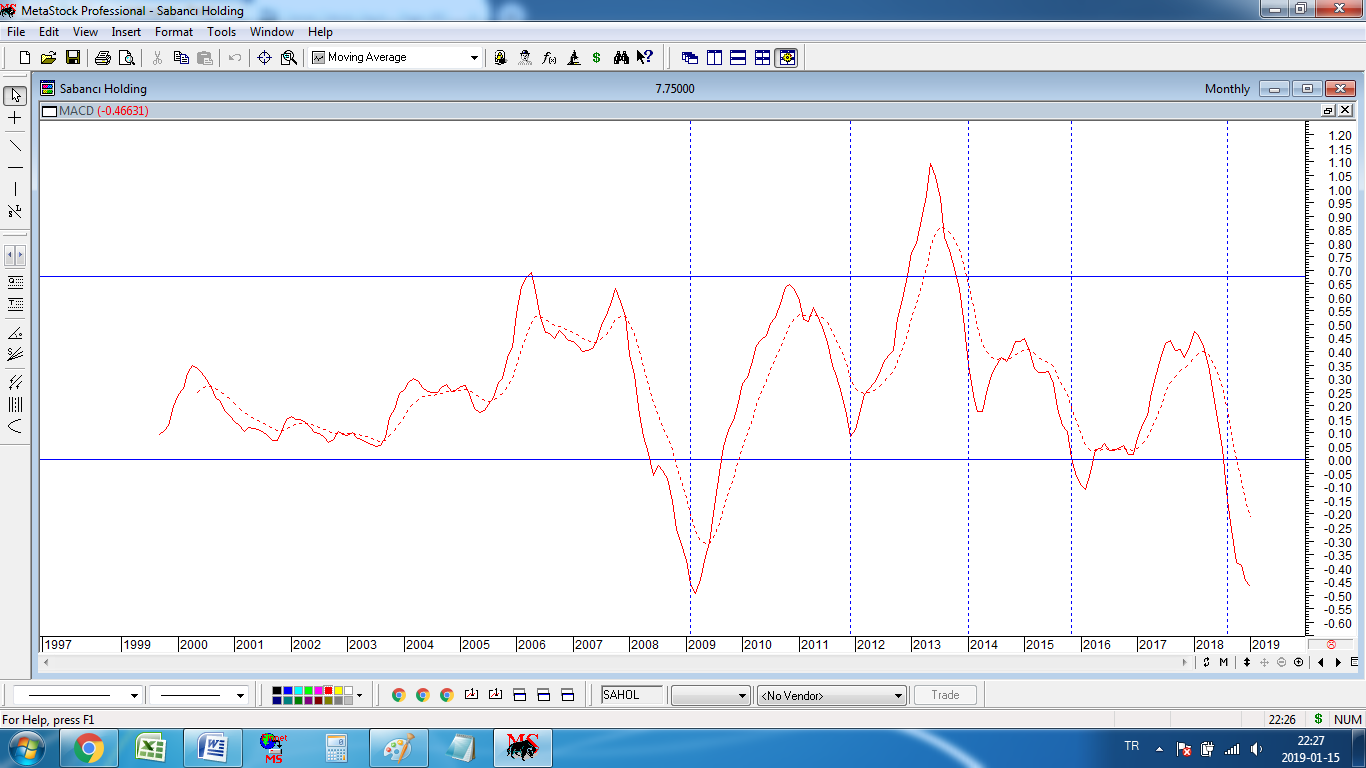Open the System Tester dollar icon

(597, 58)
